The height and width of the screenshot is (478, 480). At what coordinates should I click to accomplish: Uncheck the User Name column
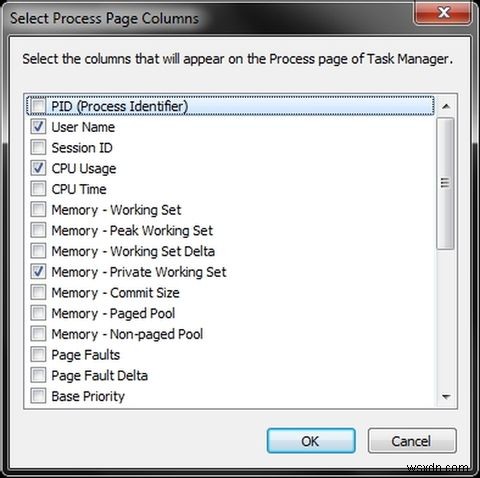tap(38, 127)
